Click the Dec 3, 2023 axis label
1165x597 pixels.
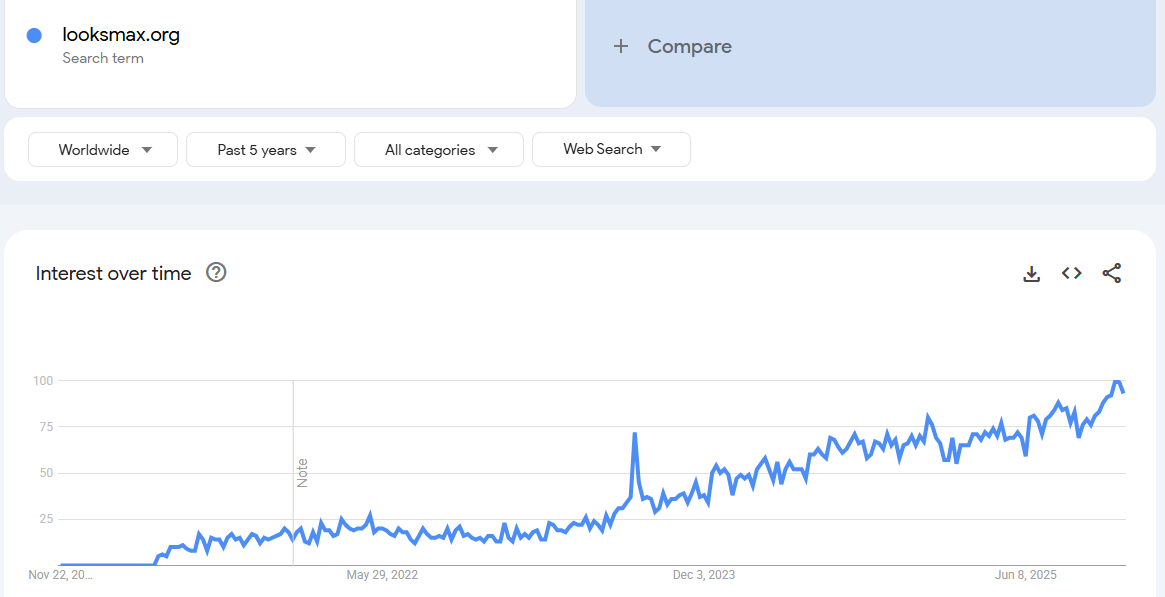pos(704,575)
